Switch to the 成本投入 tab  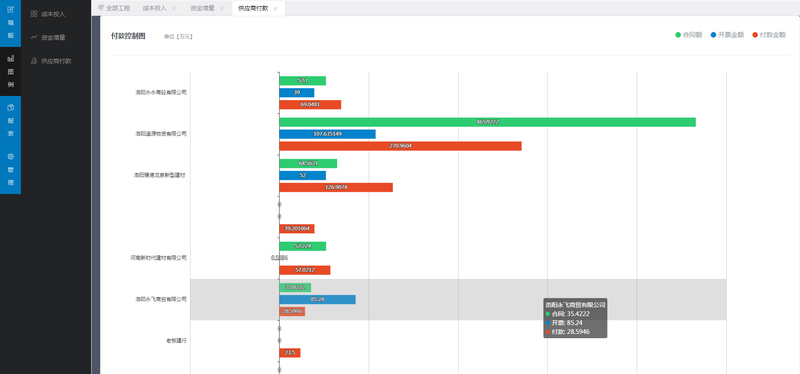[155, 8]
